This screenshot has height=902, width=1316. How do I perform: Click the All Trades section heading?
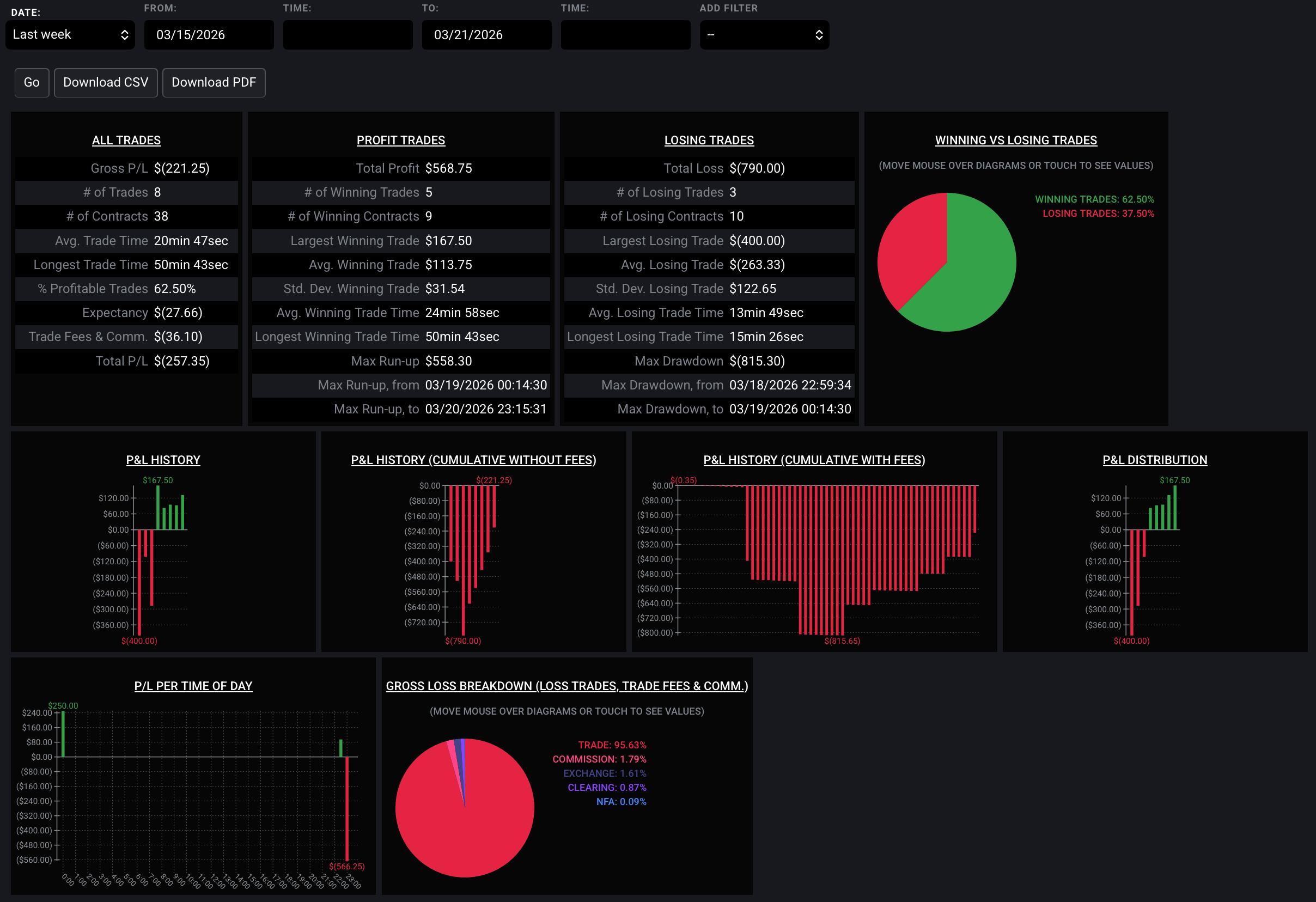coord(126,141)
